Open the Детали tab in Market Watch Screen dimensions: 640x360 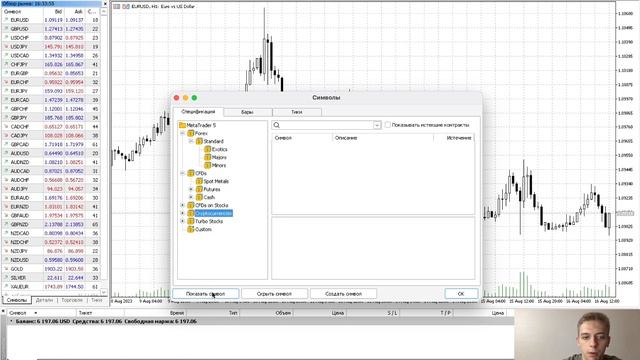(x=44, y=300)
